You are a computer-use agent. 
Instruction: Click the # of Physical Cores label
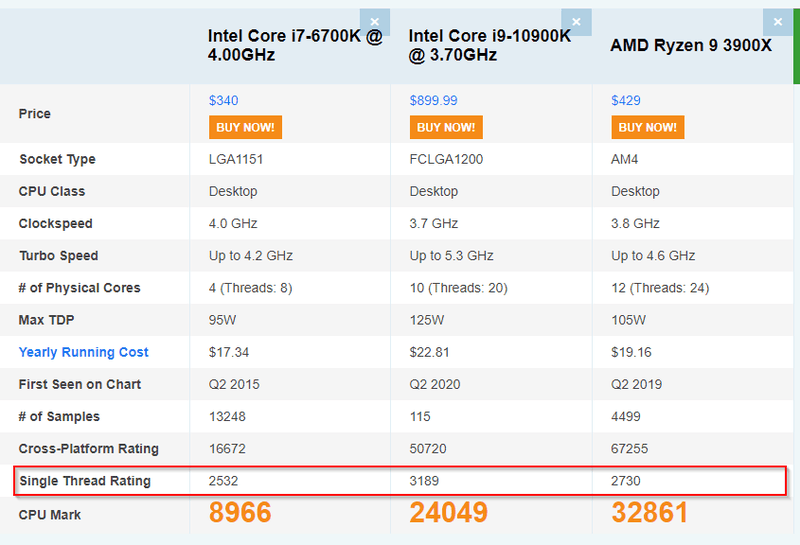coord(79,288)
